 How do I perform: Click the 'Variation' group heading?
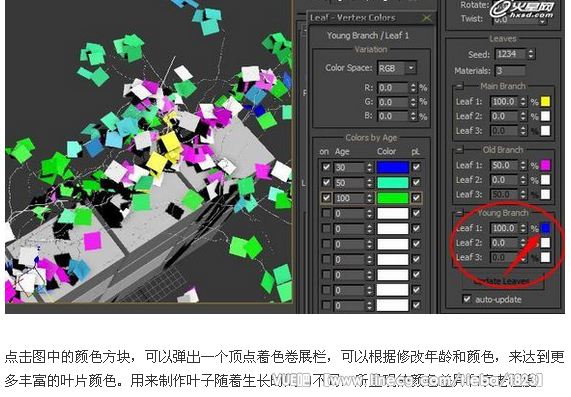pos(371,50)
